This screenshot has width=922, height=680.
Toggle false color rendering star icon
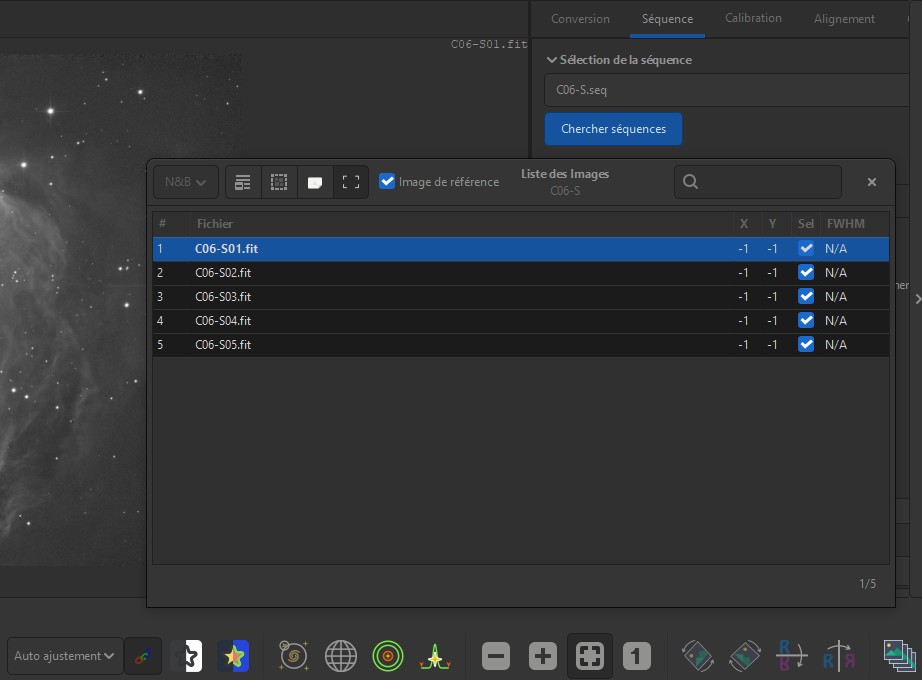pyautogui.click(x=234, y=656)
